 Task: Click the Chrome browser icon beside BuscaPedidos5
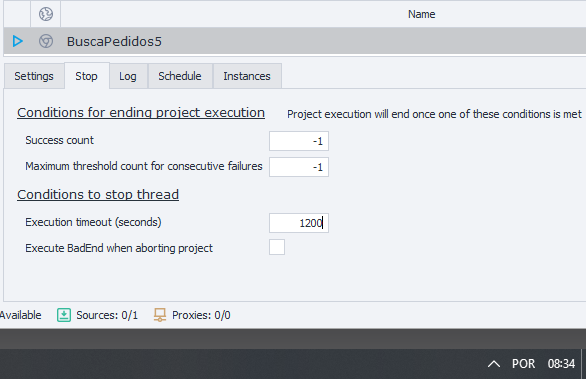[x=46, y=41]
